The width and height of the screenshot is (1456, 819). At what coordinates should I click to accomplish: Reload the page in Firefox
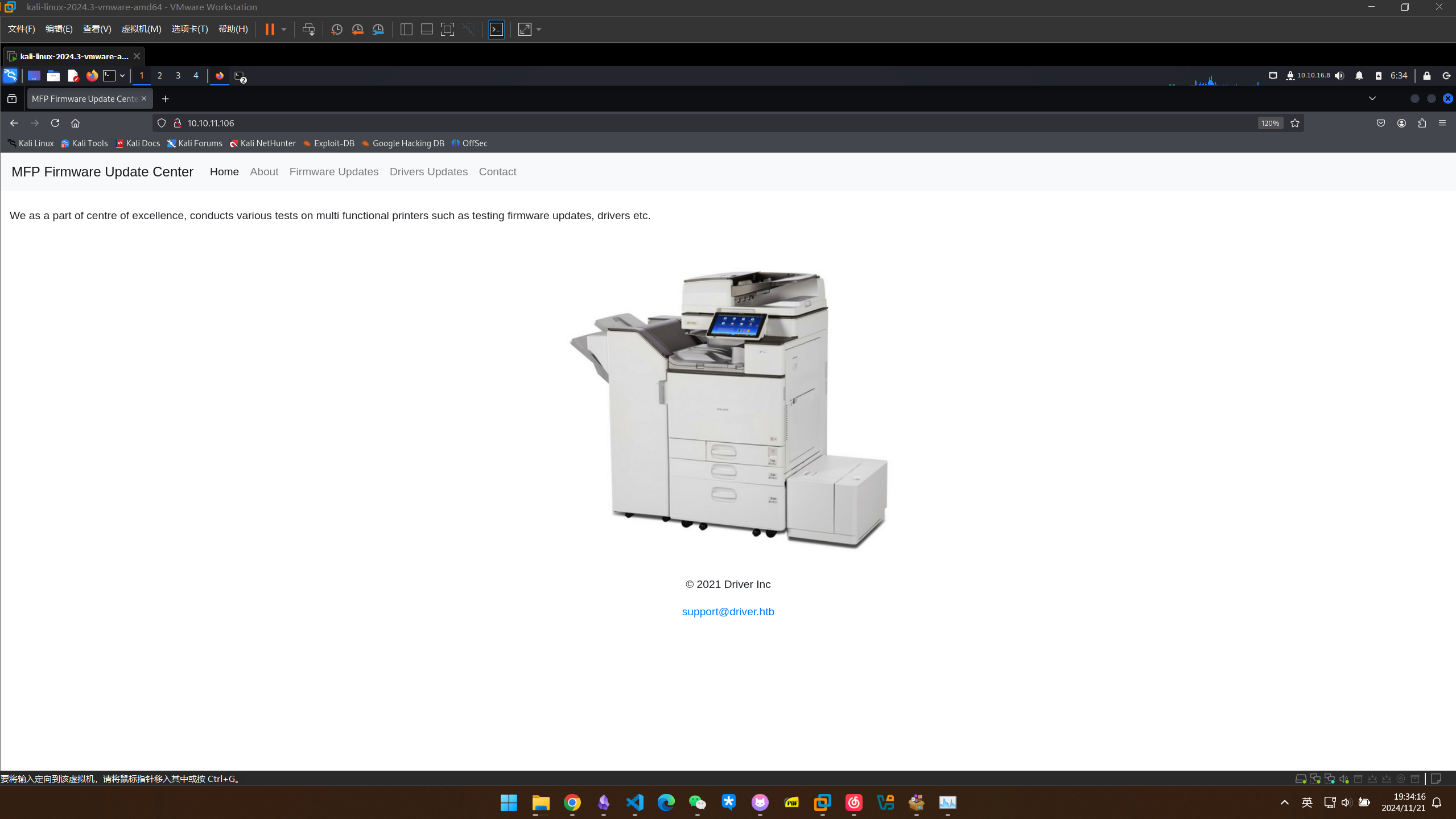tap(55, 123)
